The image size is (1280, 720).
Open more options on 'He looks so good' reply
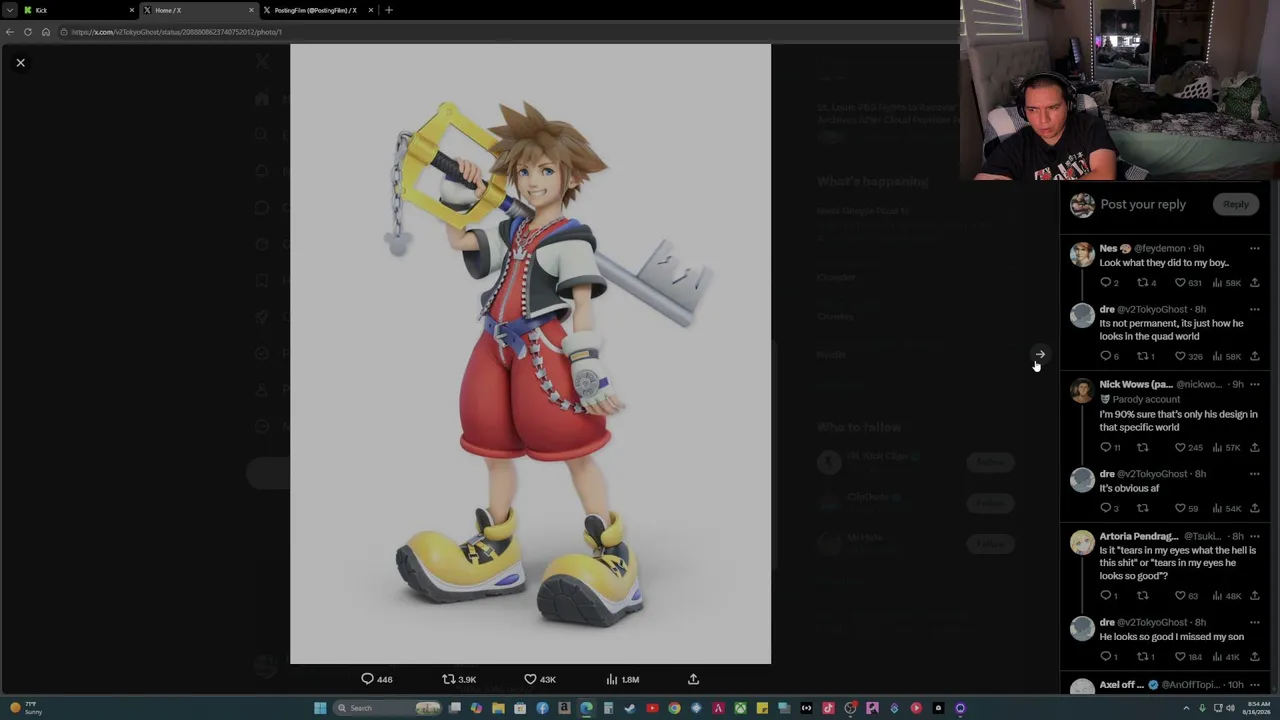tap(1254, 622)
